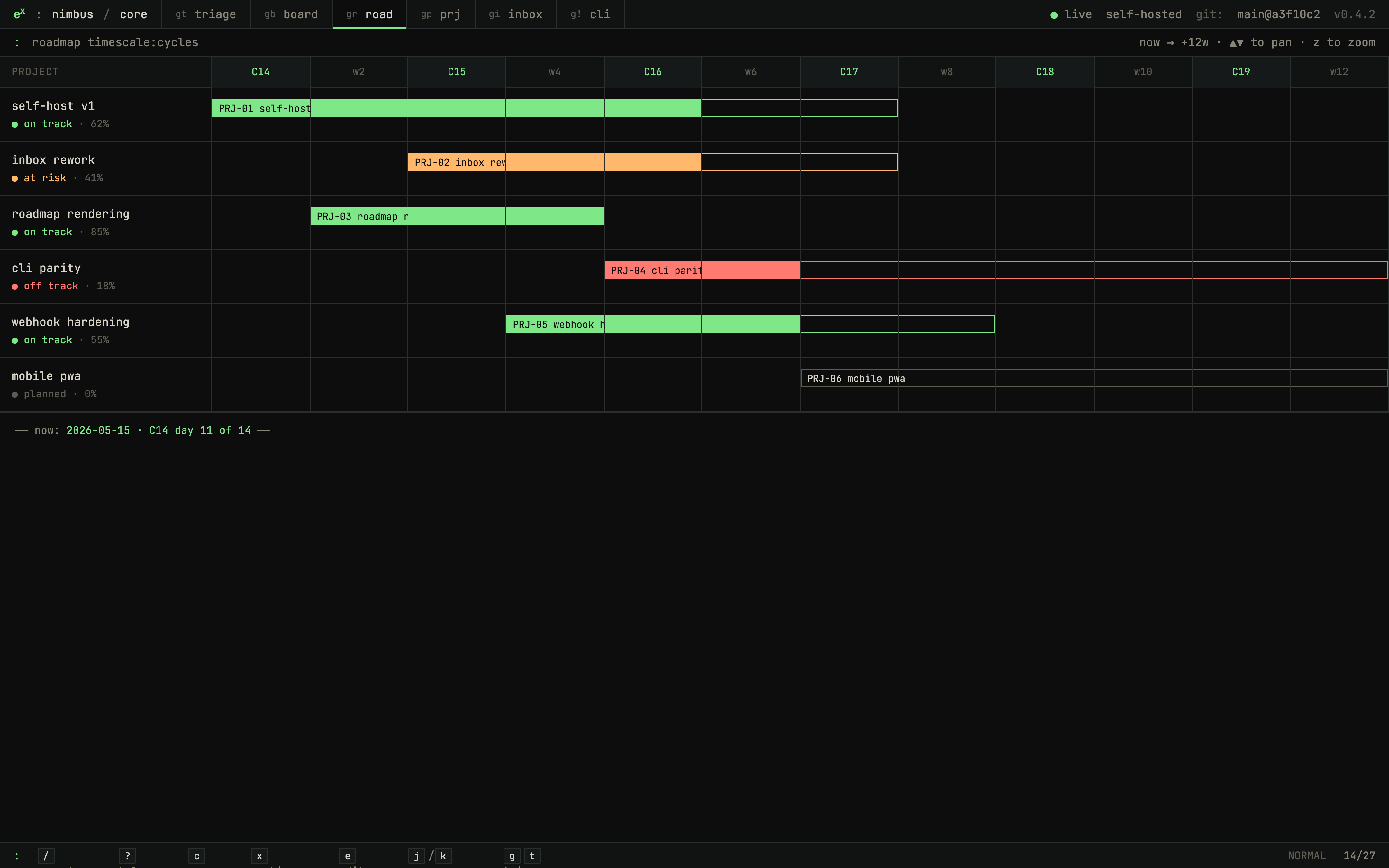Image resolution: width=1389 pixels, height=868 pixels.
Task: Click the x key hint
Action: pyautogui.click(x=259, y=856)
